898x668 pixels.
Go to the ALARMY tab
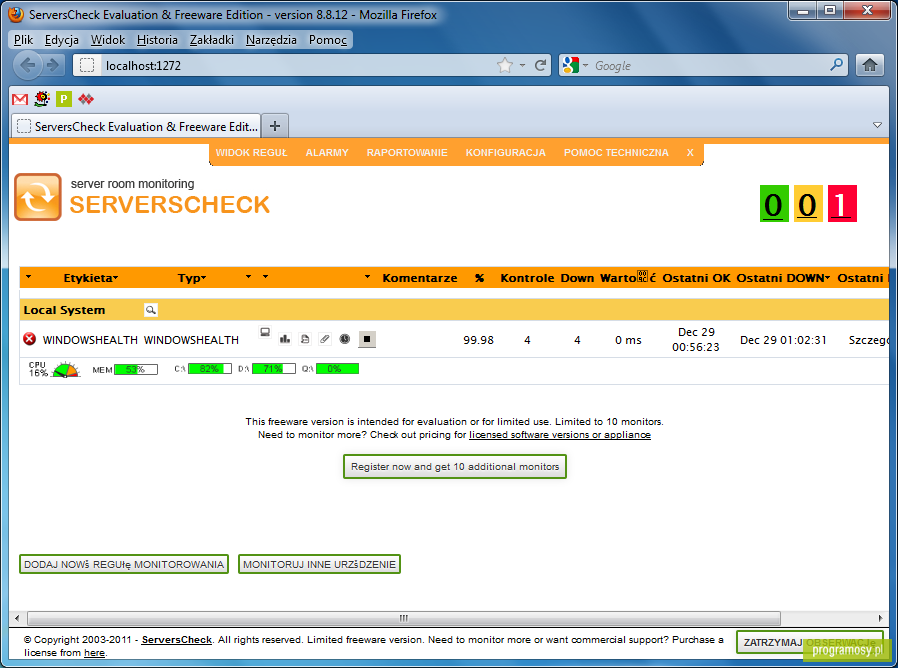point(327,152)
